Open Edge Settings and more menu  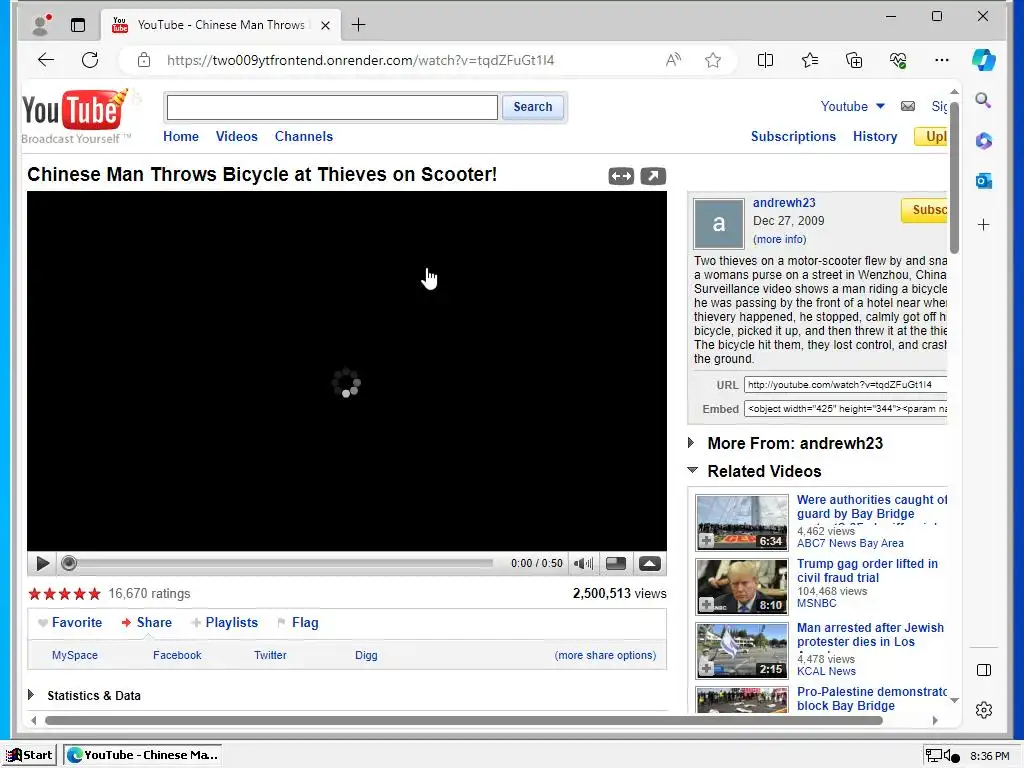click(942, 60)
